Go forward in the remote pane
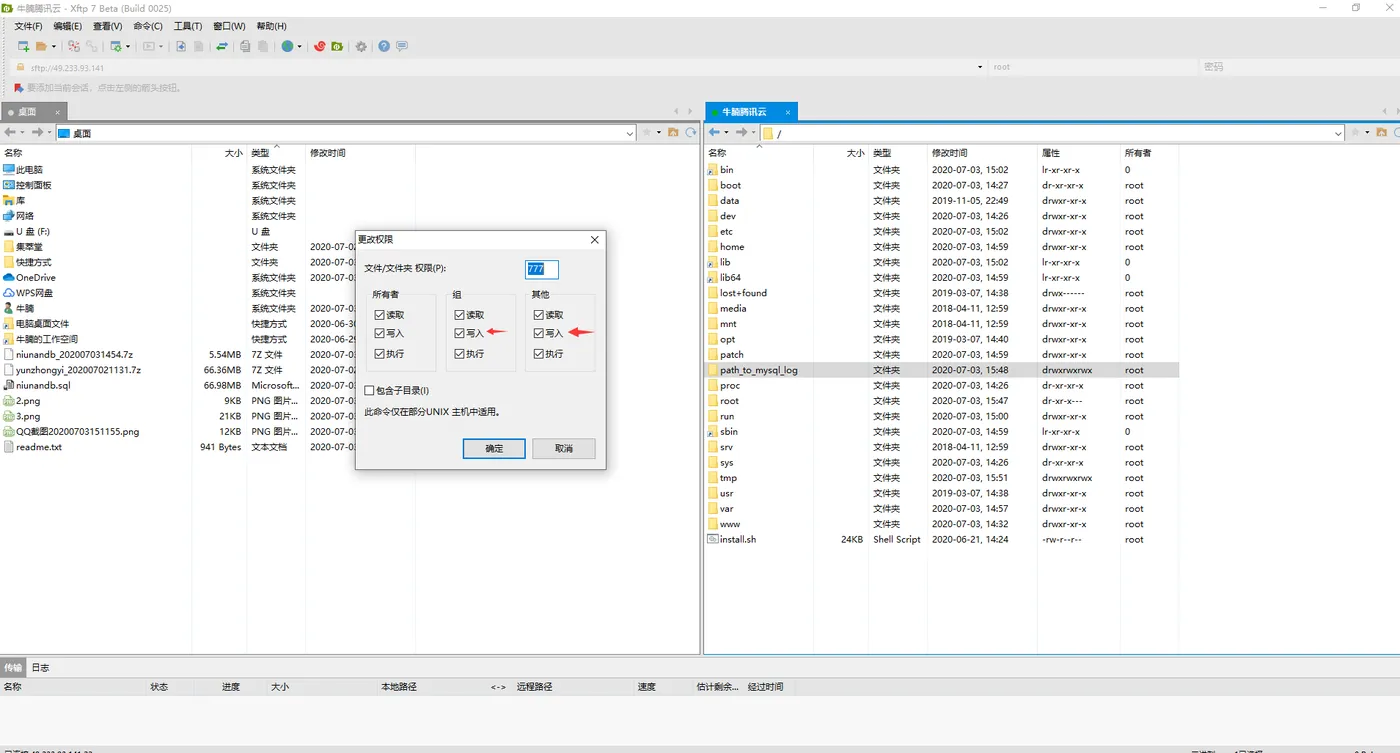Image resolution: width=1400 pixels, height=753 pixels. (741, 132)
